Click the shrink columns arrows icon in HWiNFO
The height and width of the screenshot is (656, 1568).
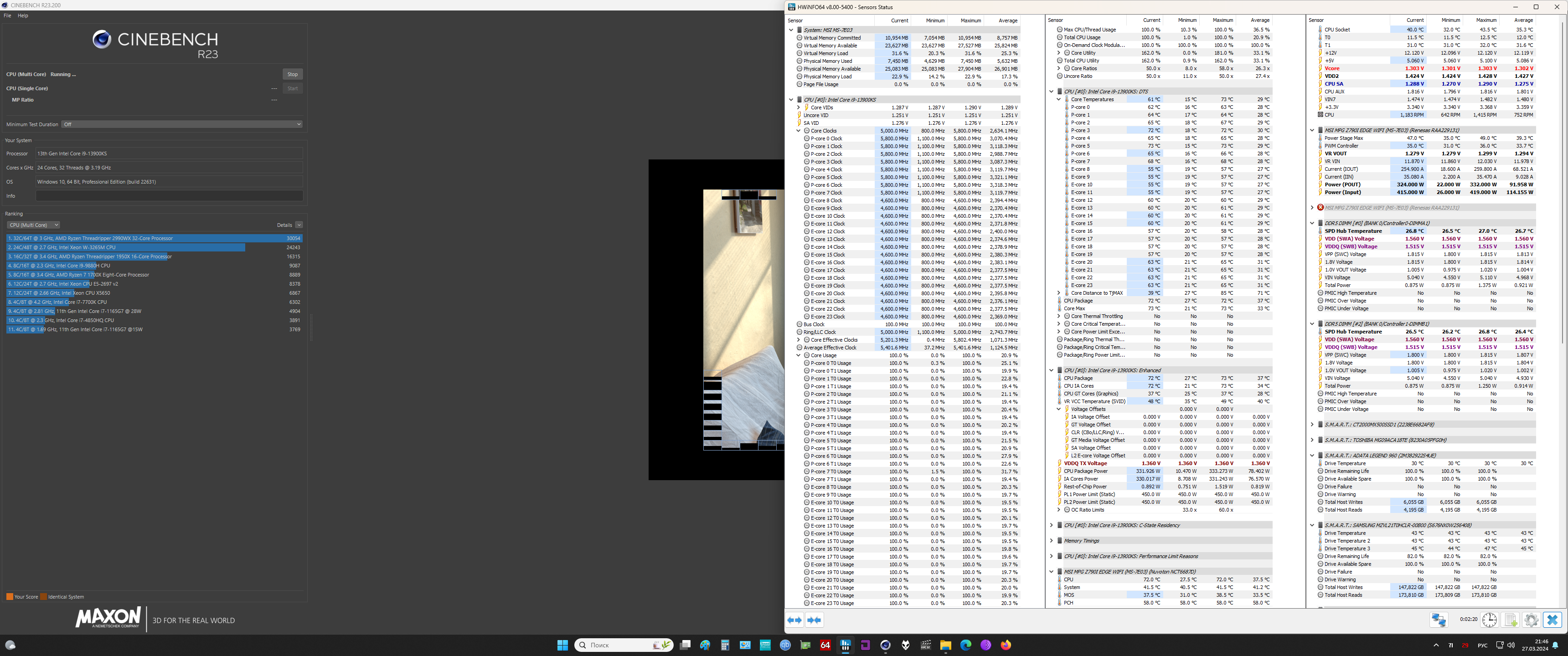(x=814, y=620)
